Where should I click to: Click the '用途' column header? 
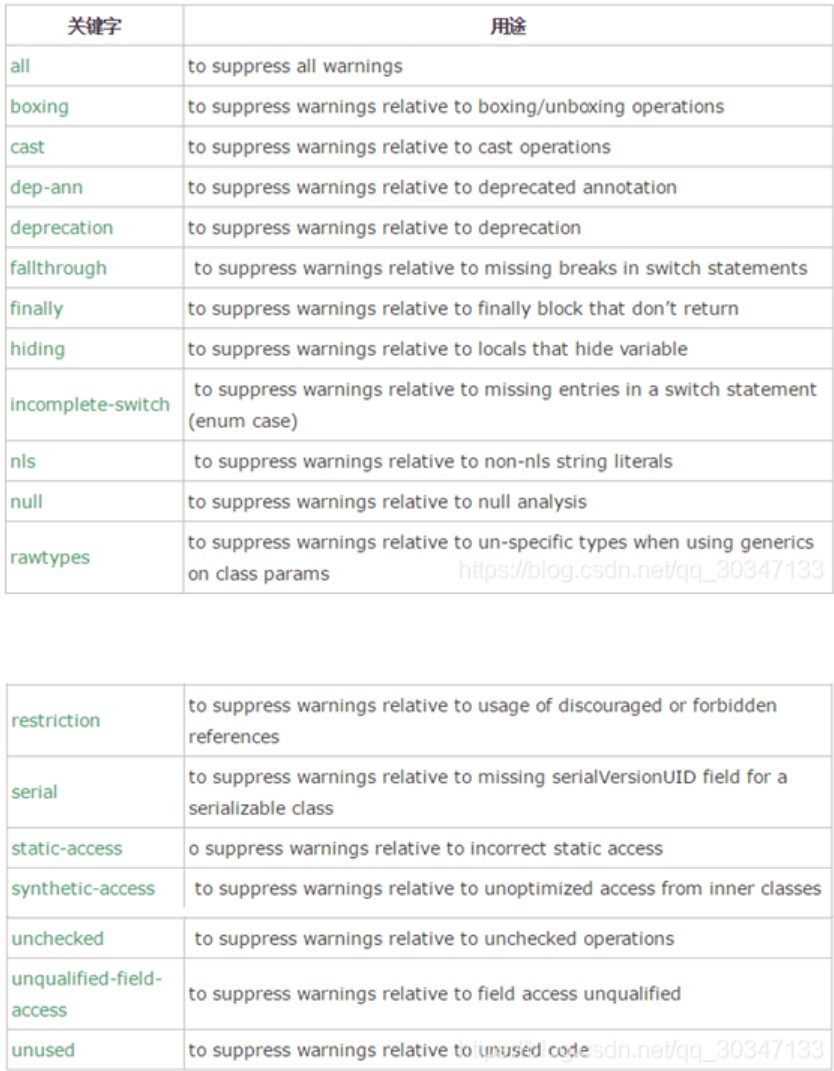click(x=507, y=27)
